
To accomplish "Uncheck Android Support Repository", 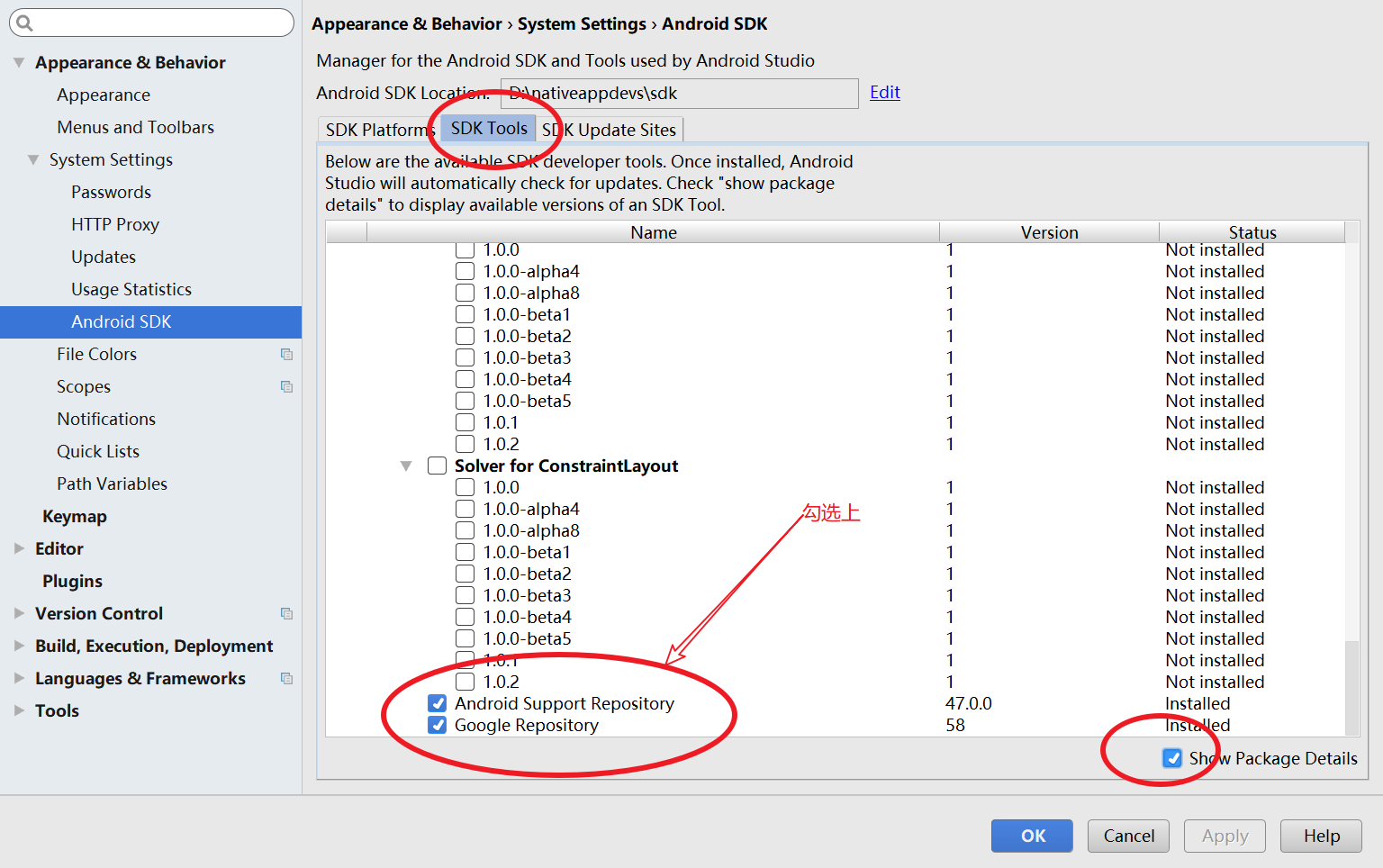I will click(x=437, y=703).
